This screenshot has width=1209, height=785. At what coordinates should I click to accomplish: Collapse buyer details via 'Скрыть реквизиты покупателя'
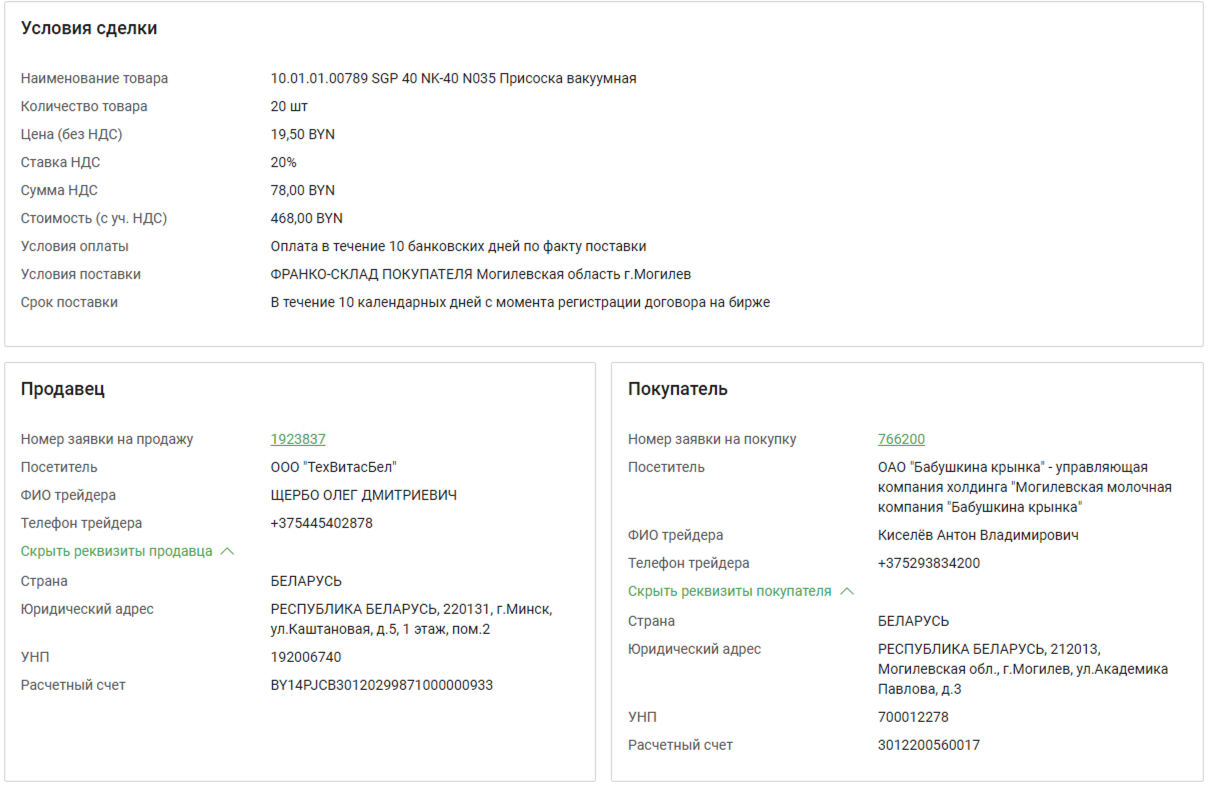click(x=729, y=591)
